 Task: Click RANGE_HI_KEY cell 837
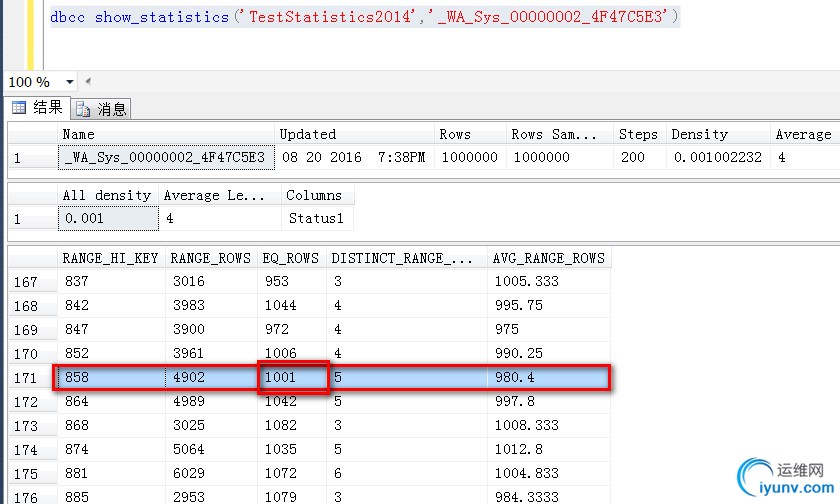[x=111, y=281]
